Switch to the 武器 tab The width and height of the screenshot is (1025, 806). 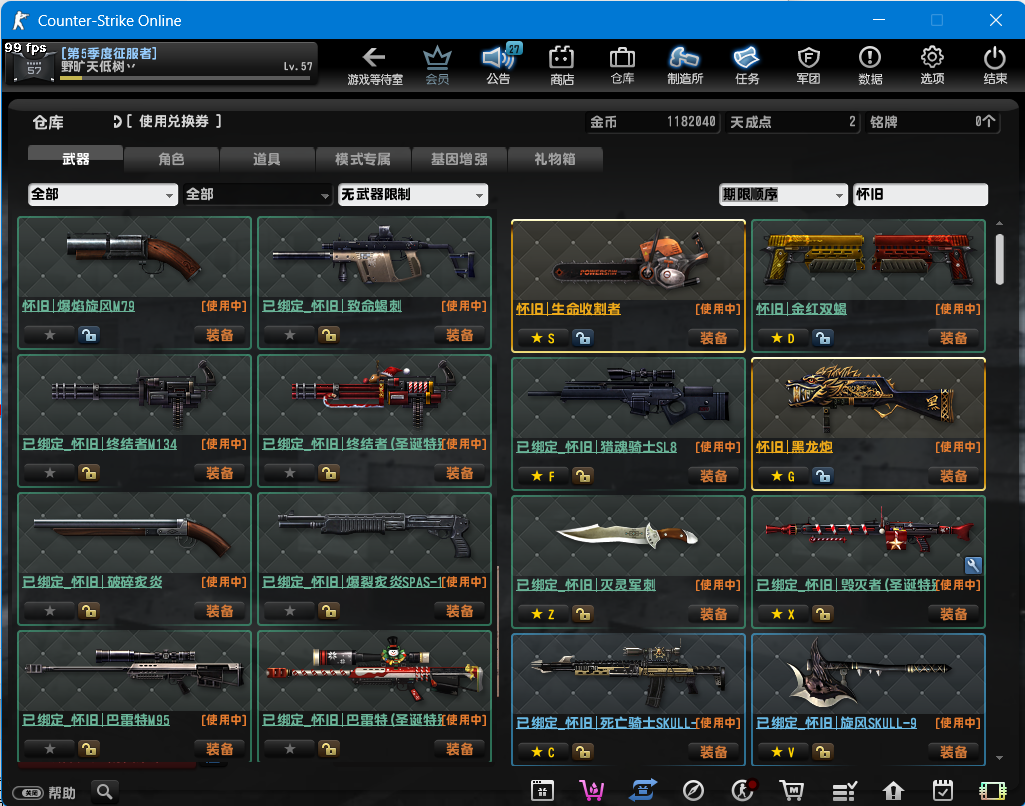click(76, 158)
